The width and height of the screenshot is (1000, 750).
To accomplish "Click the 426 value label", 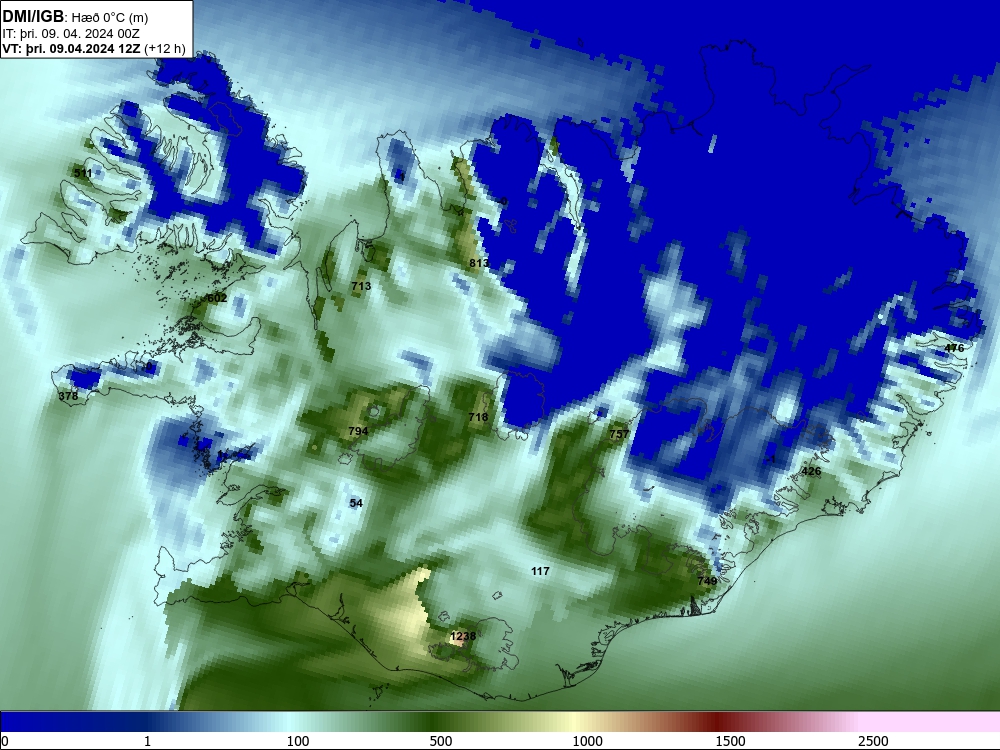I will coord(811,471).
